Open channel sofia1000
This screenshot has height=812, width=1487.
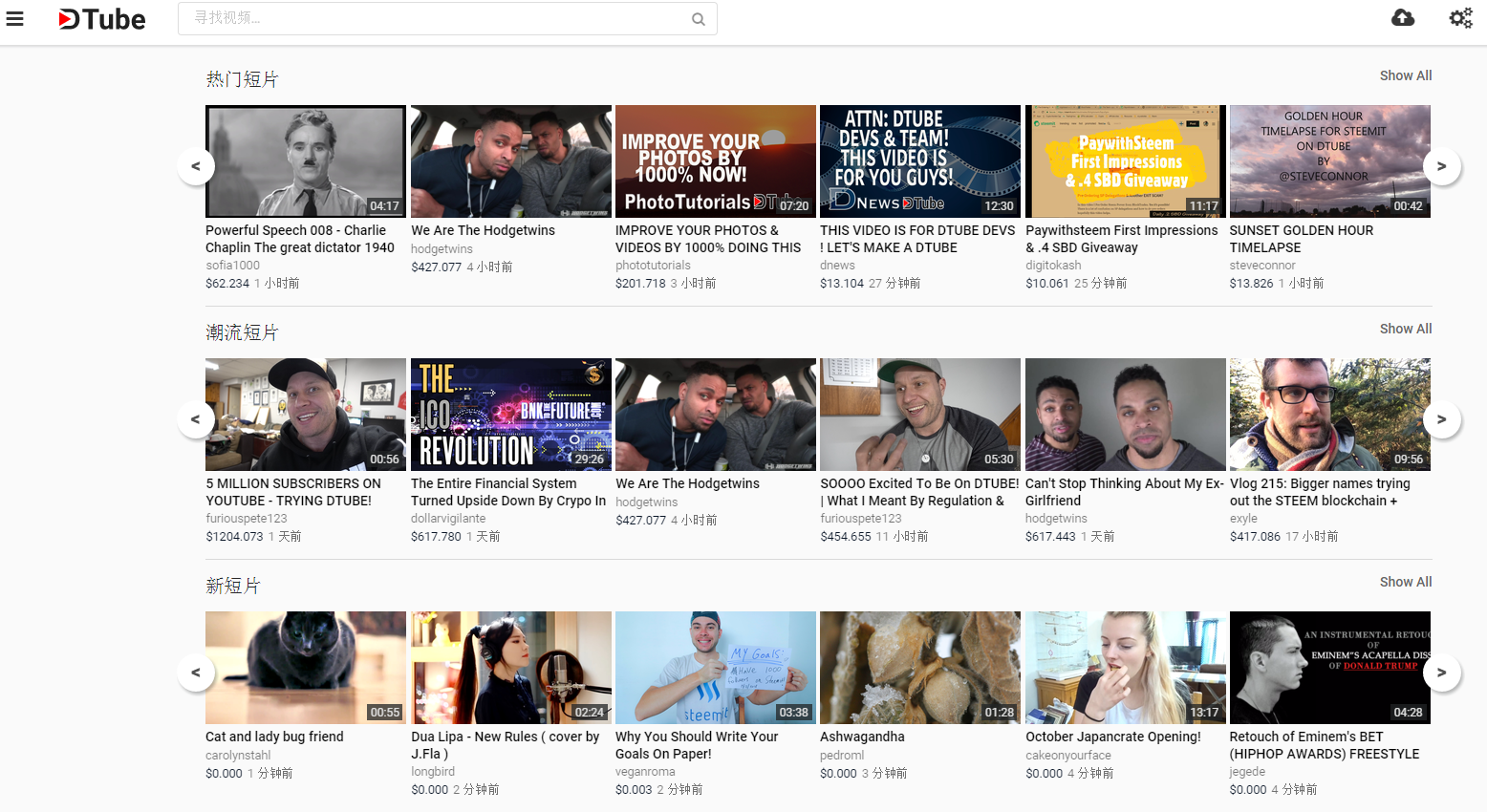[232, 266]
